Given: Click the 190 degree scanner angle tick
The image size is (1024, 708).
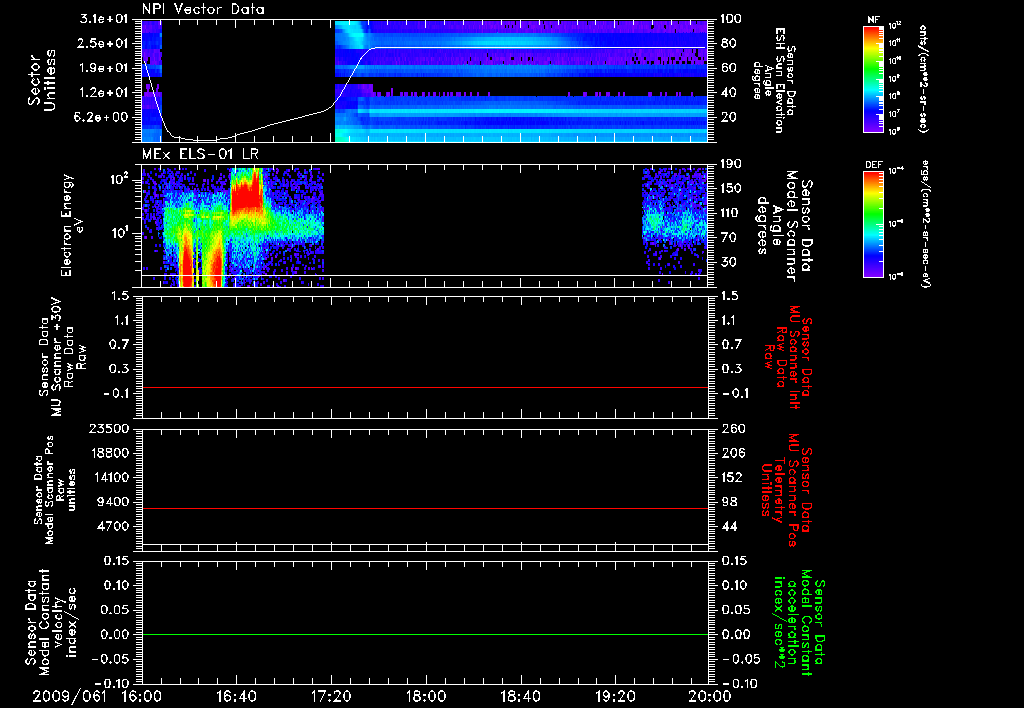Looking at the screenshot, I should click(731, 164).
